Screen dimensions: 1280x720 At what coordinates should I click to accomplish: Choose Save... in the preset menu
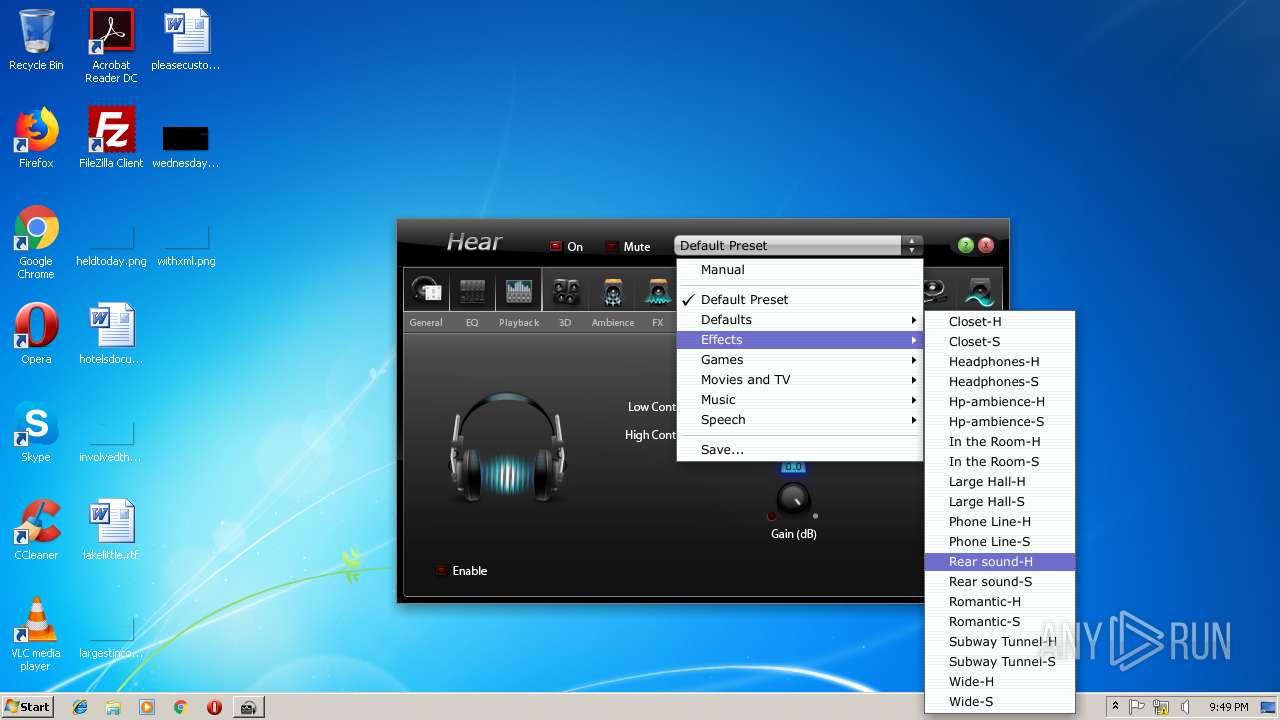point(799,450)
